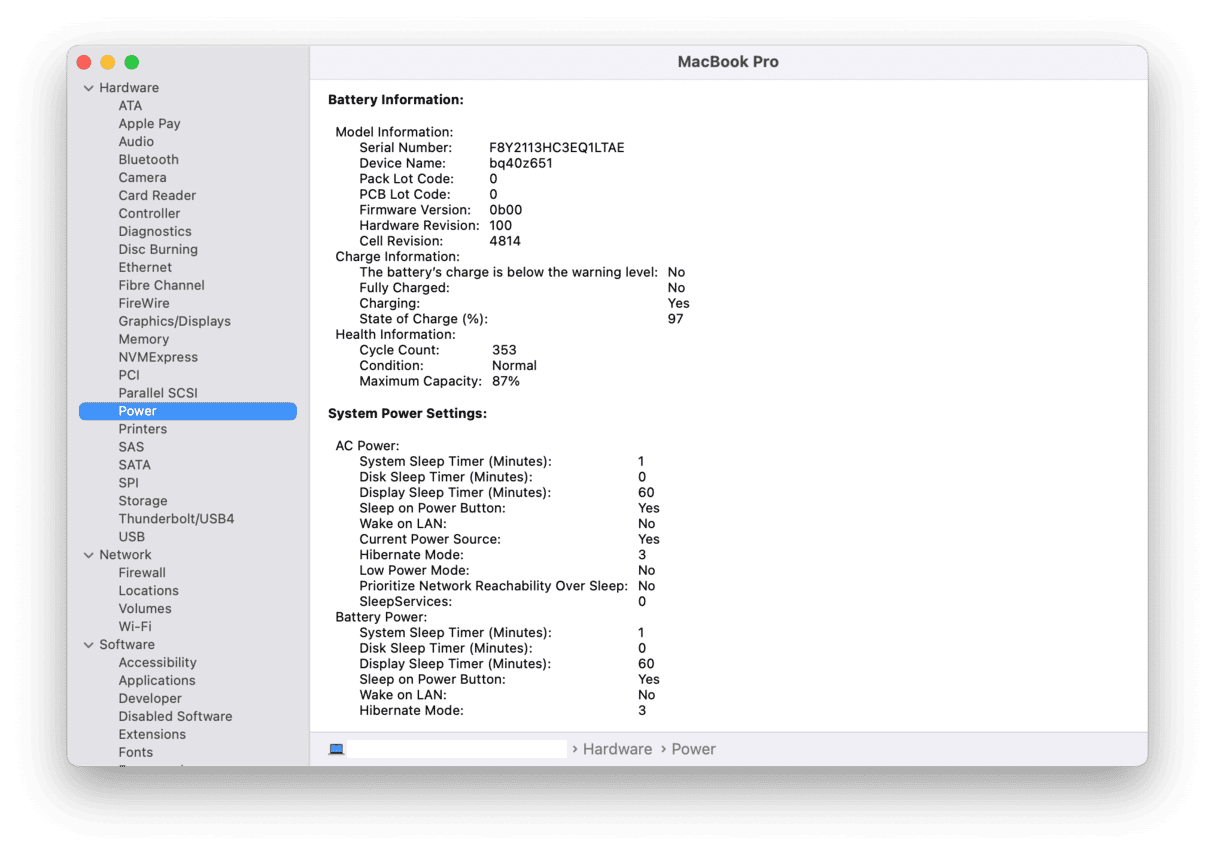Click the Battery Information heading
The width and height of the screenshot is (1215, 855).
click(396, 100)
